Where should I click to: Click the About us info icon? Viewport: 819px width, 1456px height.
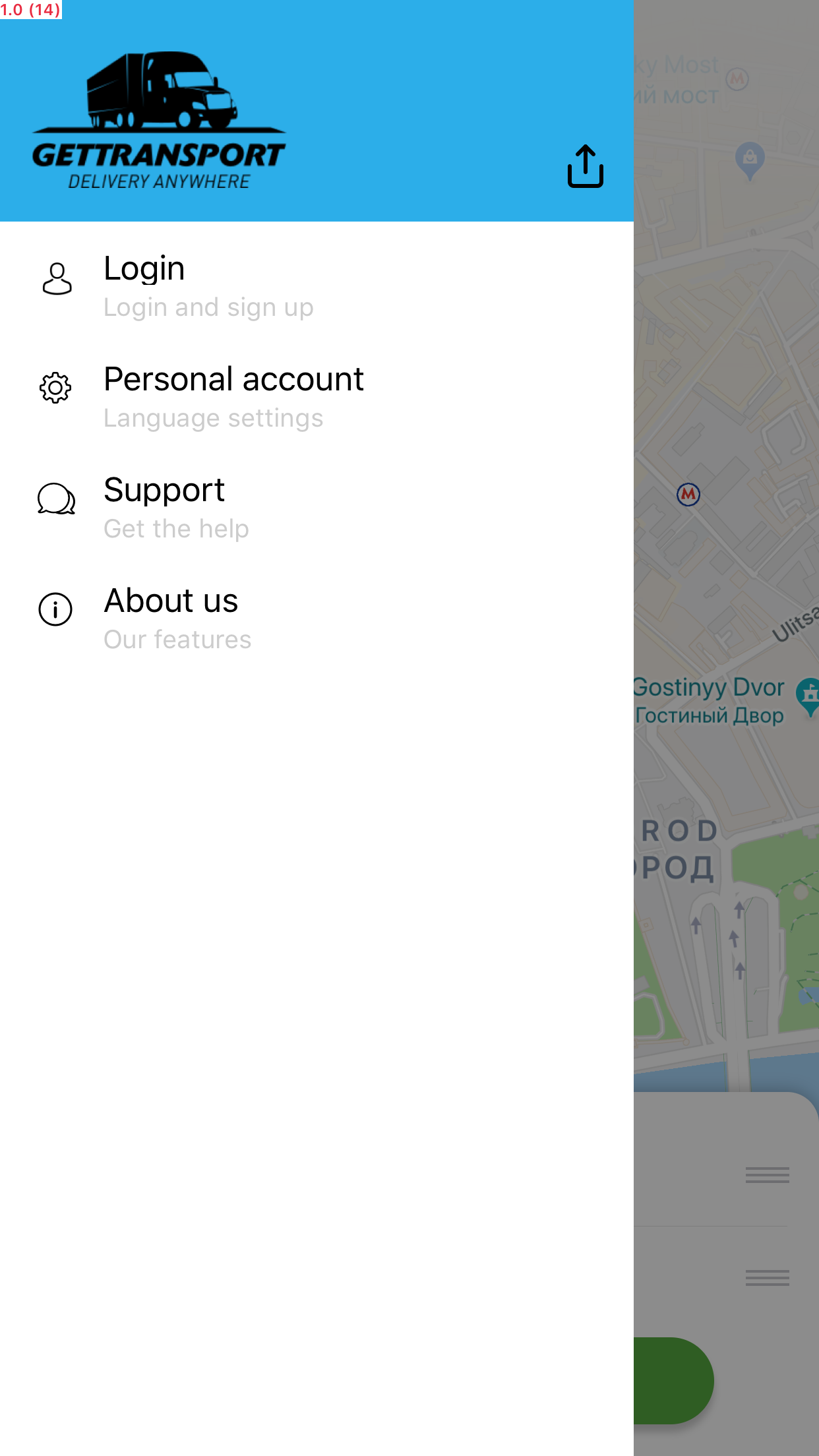tap(55, 609)
